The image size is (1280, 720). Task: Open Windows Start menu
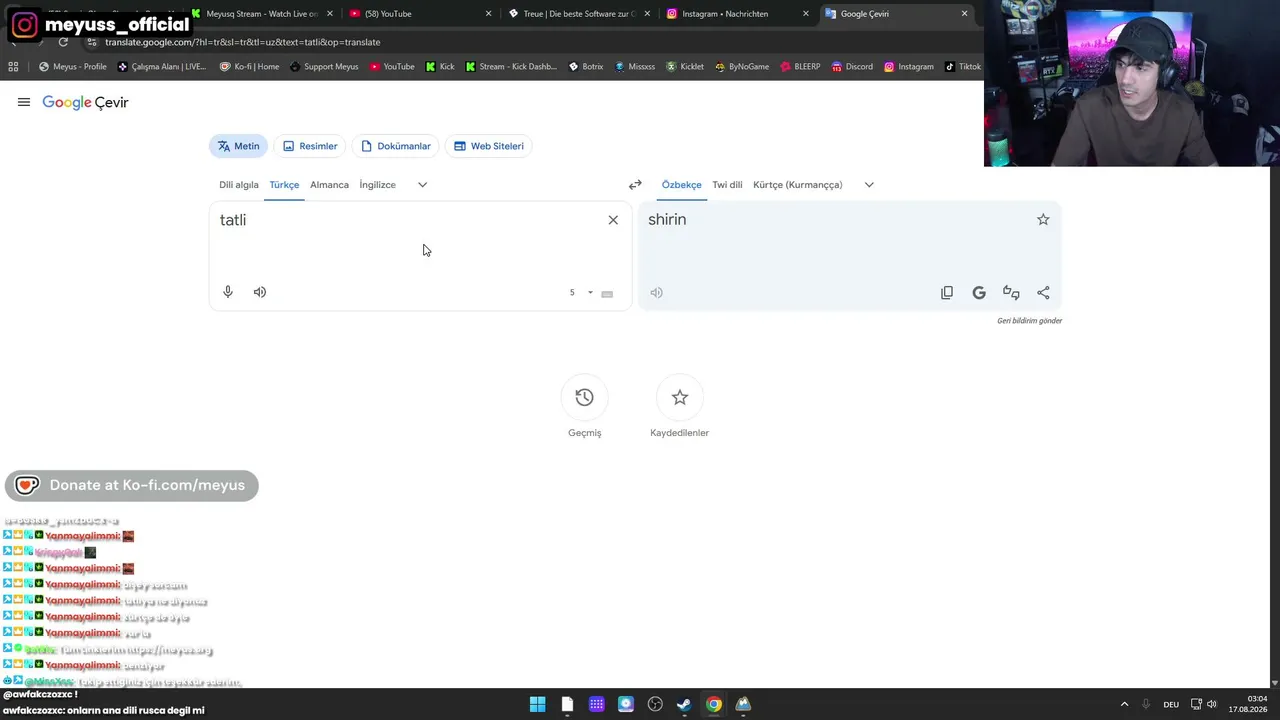[x=538, y=704]
